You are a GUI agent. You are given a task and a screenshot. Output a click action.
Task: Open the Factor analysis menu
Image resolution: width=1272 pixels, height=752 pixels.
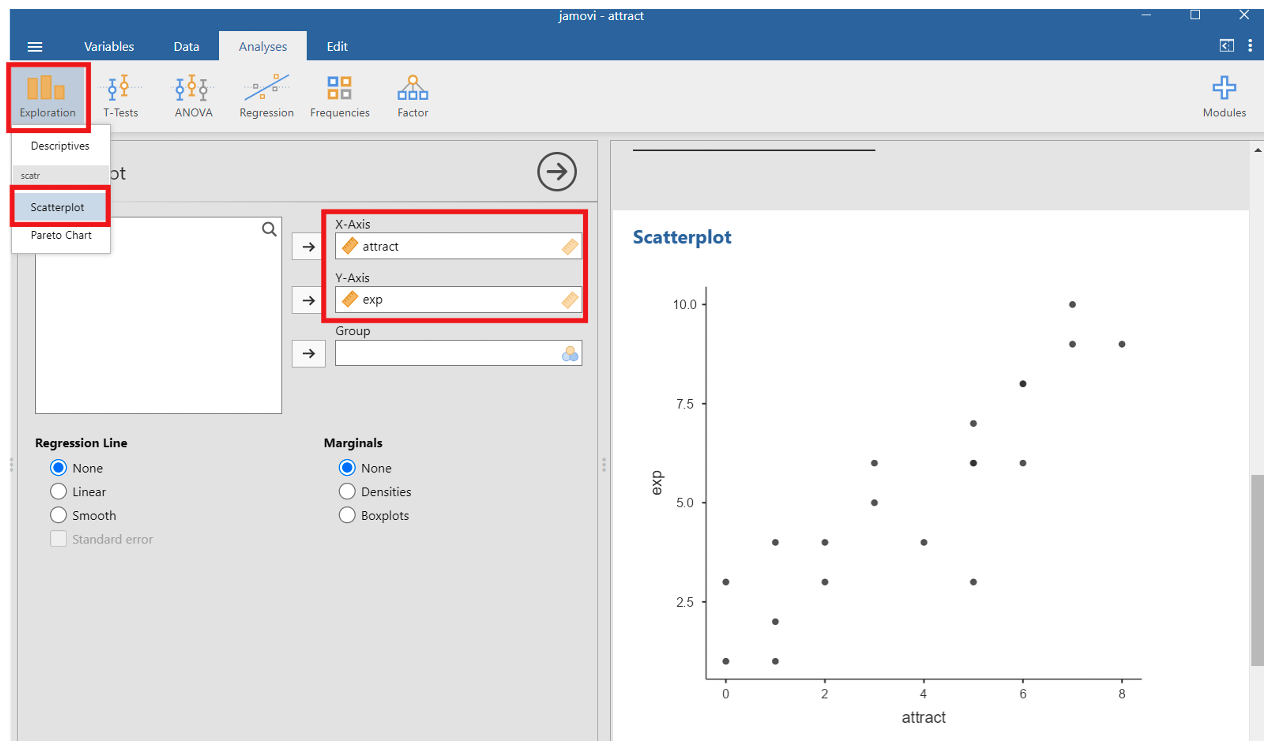tap(412, 96)
